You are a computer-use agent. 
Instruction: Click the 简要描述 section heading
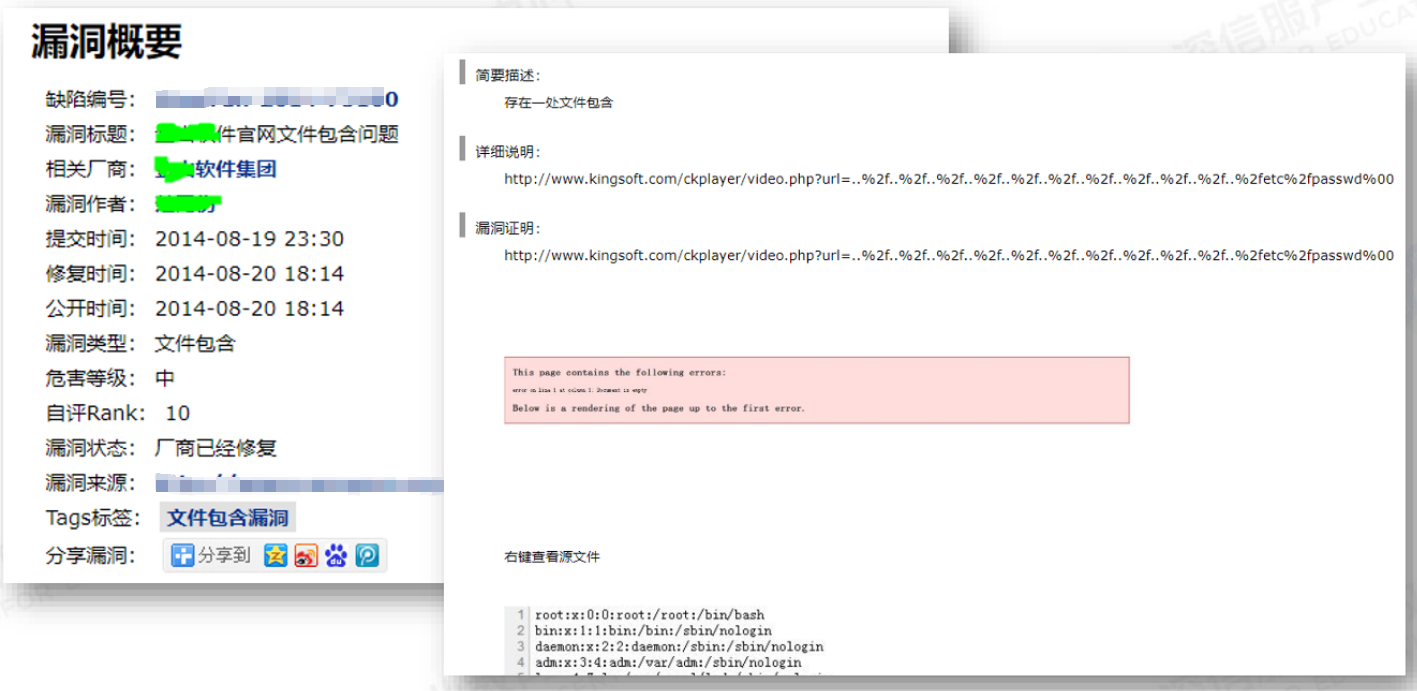tap(508, 75)
